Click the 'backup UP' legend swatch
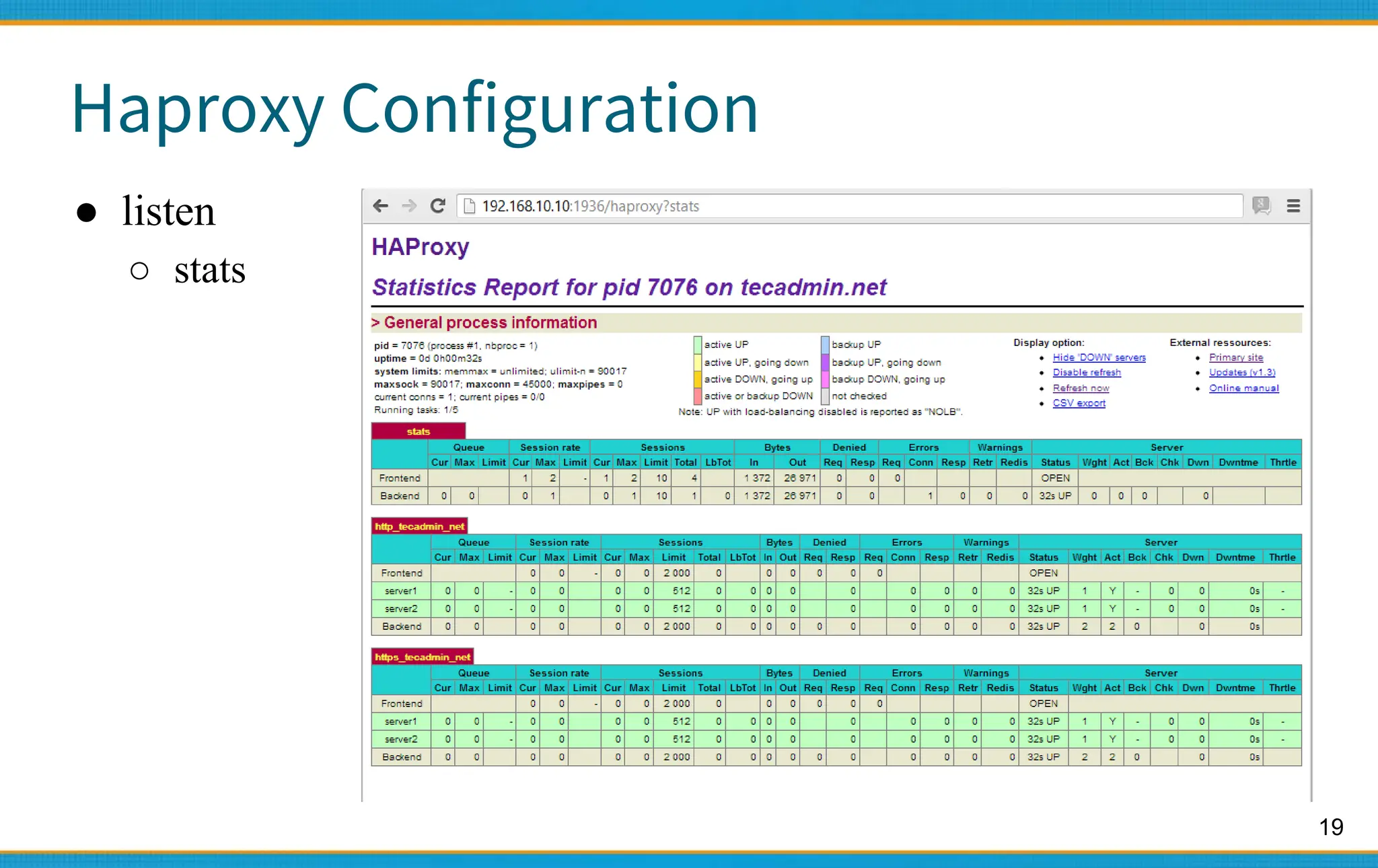This screenshot has width=1378, height=868. pos(825,345)
